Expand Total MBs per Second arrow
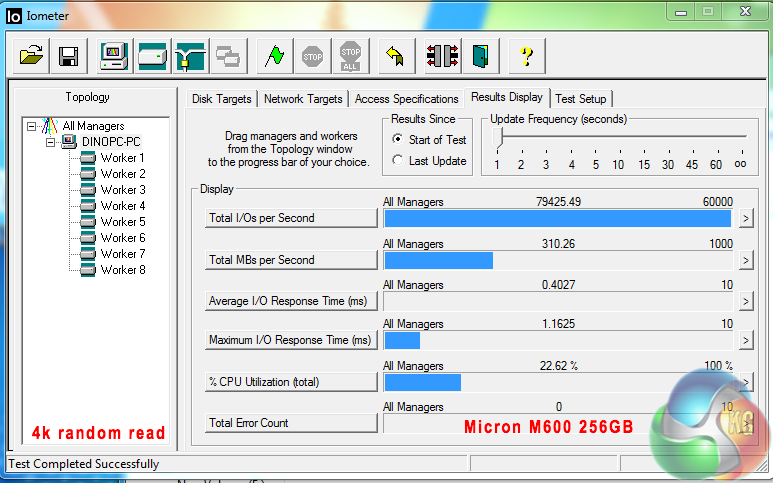Image resolution: width=773 pixels, height=483 pixels. [x=746, y=260]
